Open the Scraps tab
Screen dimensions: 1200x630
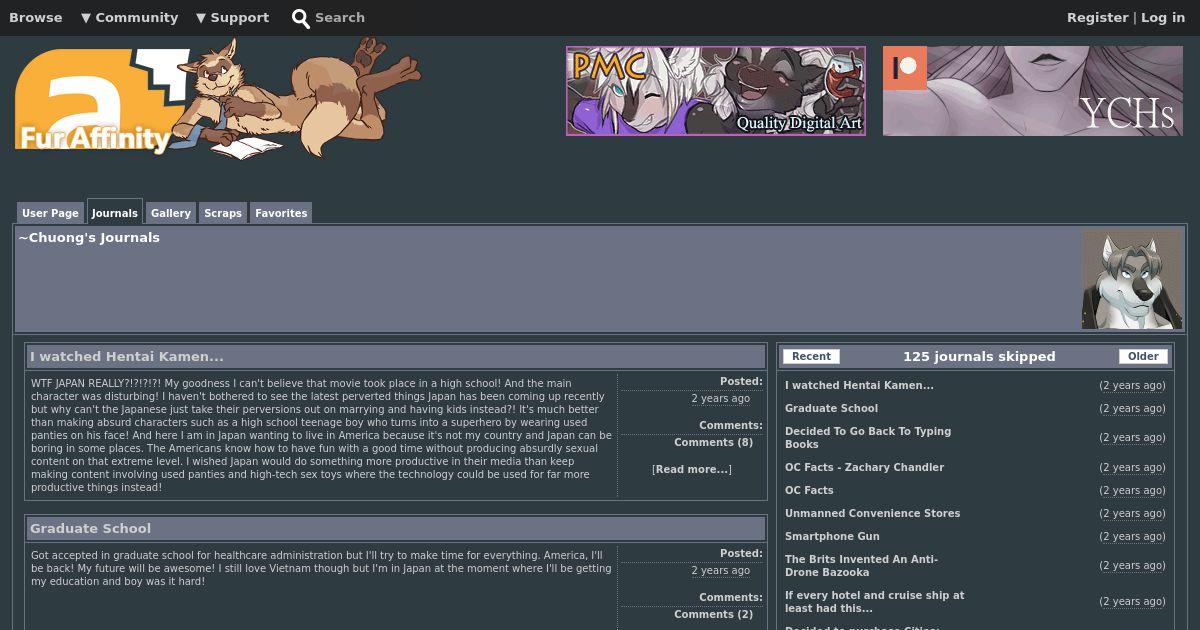(x=223, y=213)
